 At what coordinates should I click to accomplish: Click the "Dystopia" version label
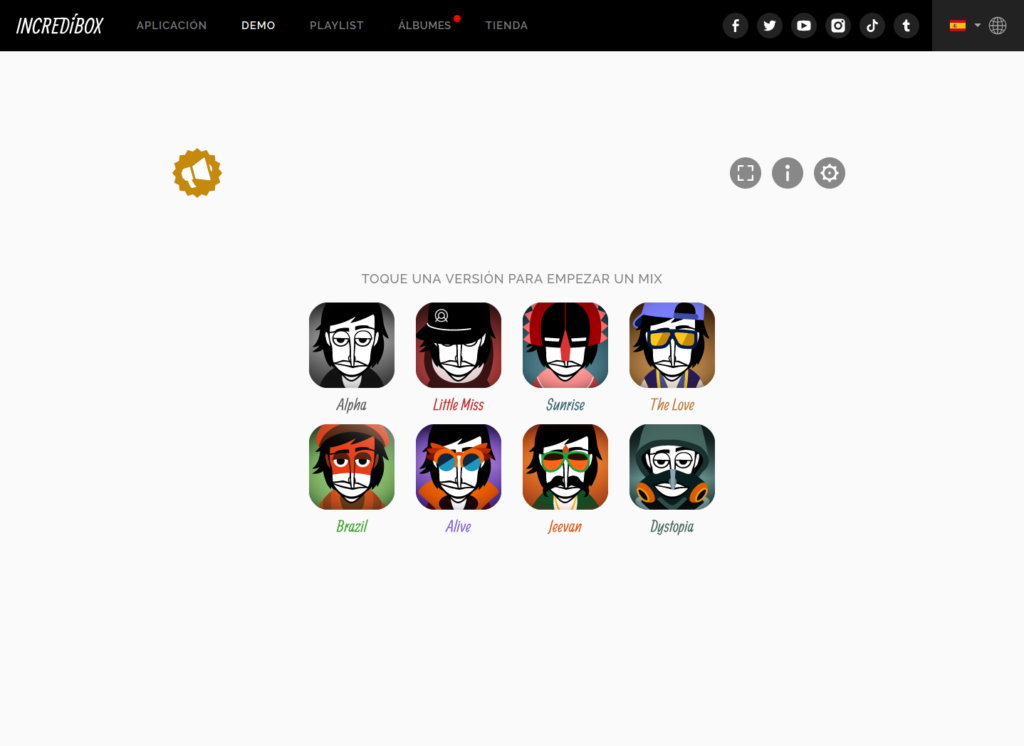pyautogui.click(x=672, y=527)
